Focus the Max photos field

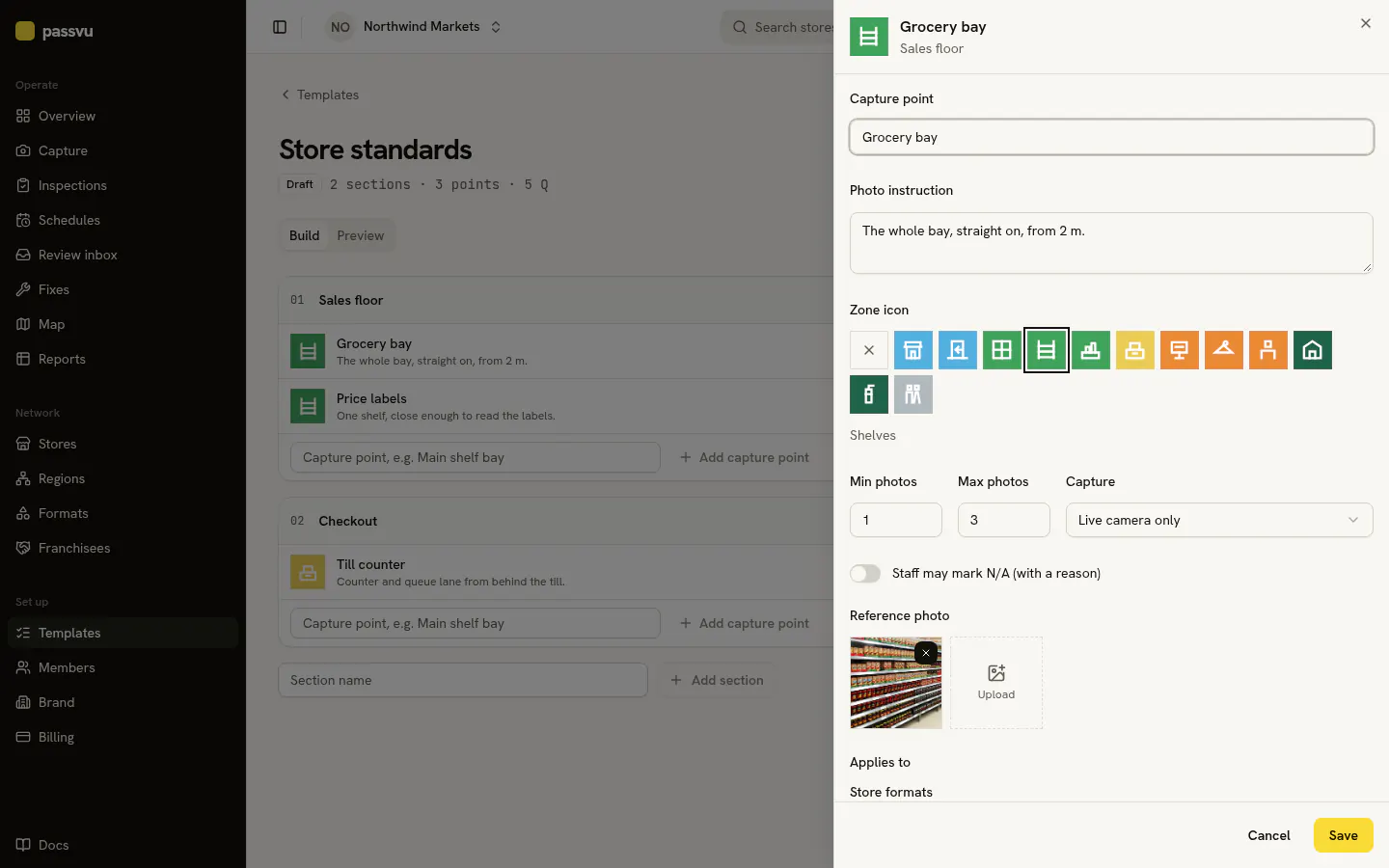1004,520
